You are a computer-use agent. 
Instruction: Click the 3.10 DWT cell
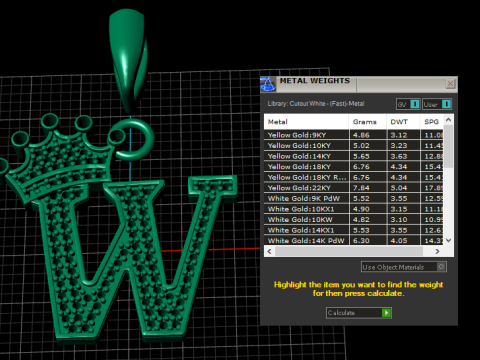coord(403,219)
